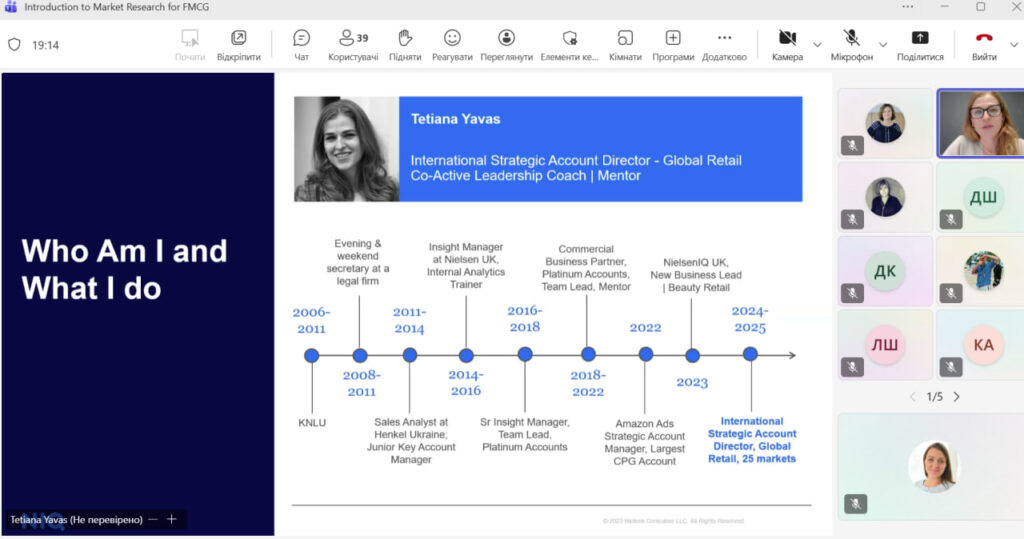Open the dropdown arrow next to Вийти
This screenshot has height=539, width=1024.
pos(1015,44)
